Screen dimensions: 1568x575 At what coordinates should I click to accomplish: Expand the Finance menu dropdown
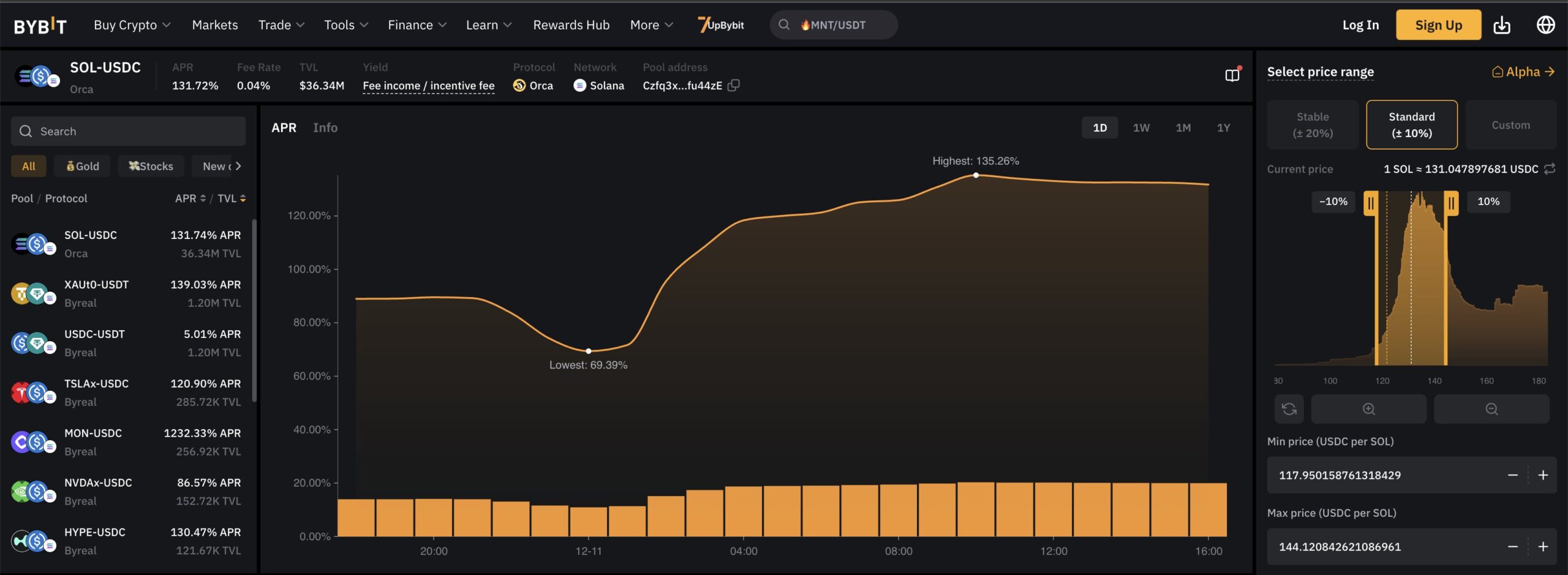coord(417,25)
